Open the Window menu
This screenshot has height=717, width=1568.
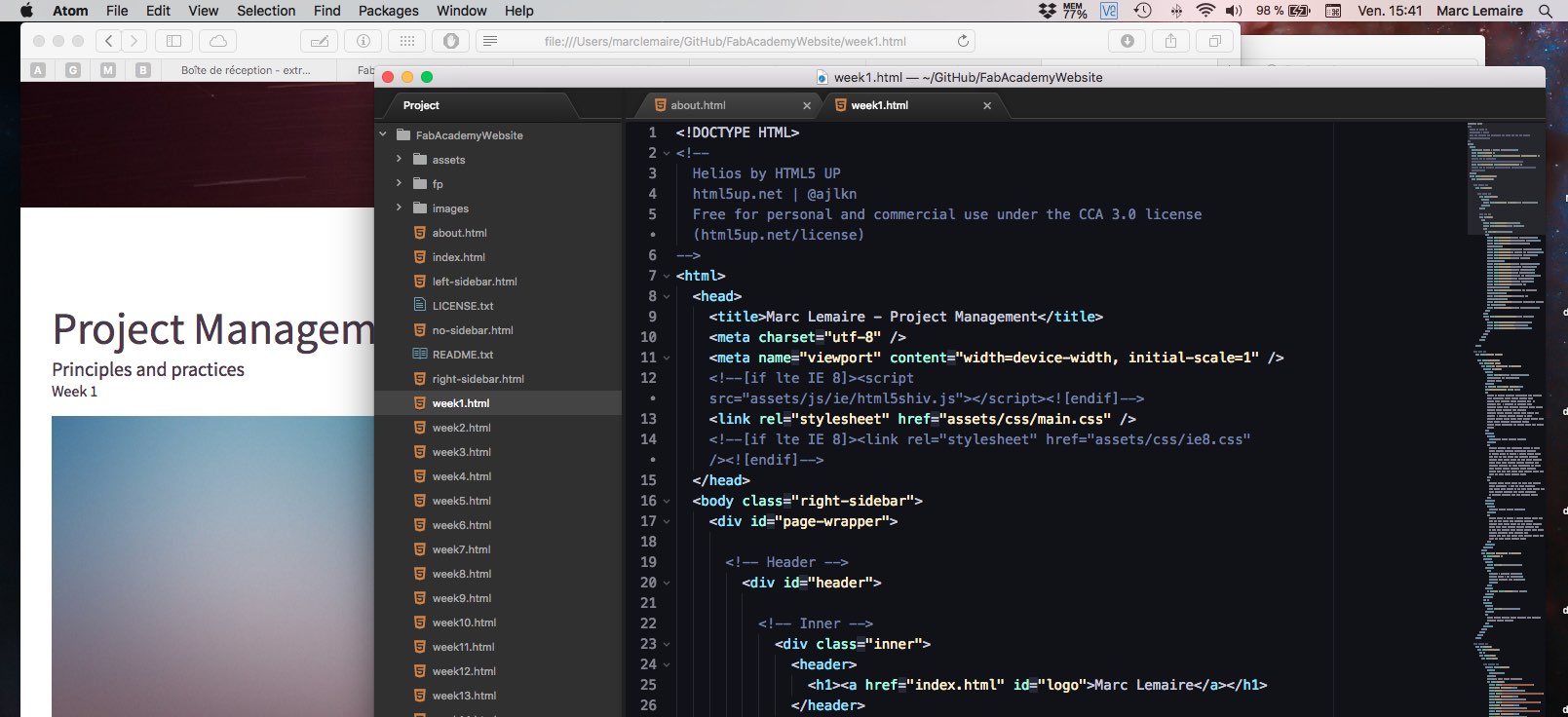tap(461, 11)
